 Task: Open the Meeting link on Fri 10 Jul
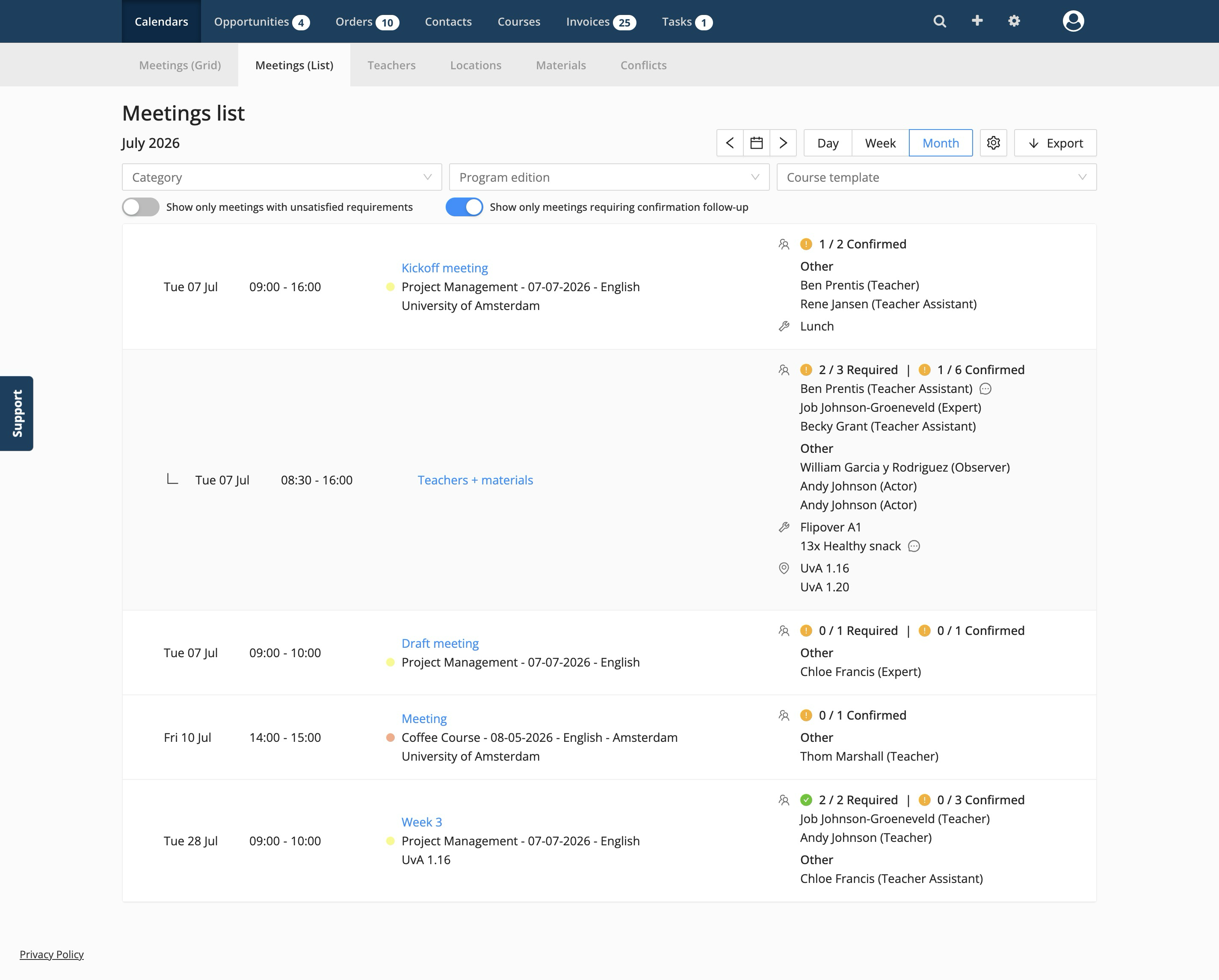coord(424,719)
